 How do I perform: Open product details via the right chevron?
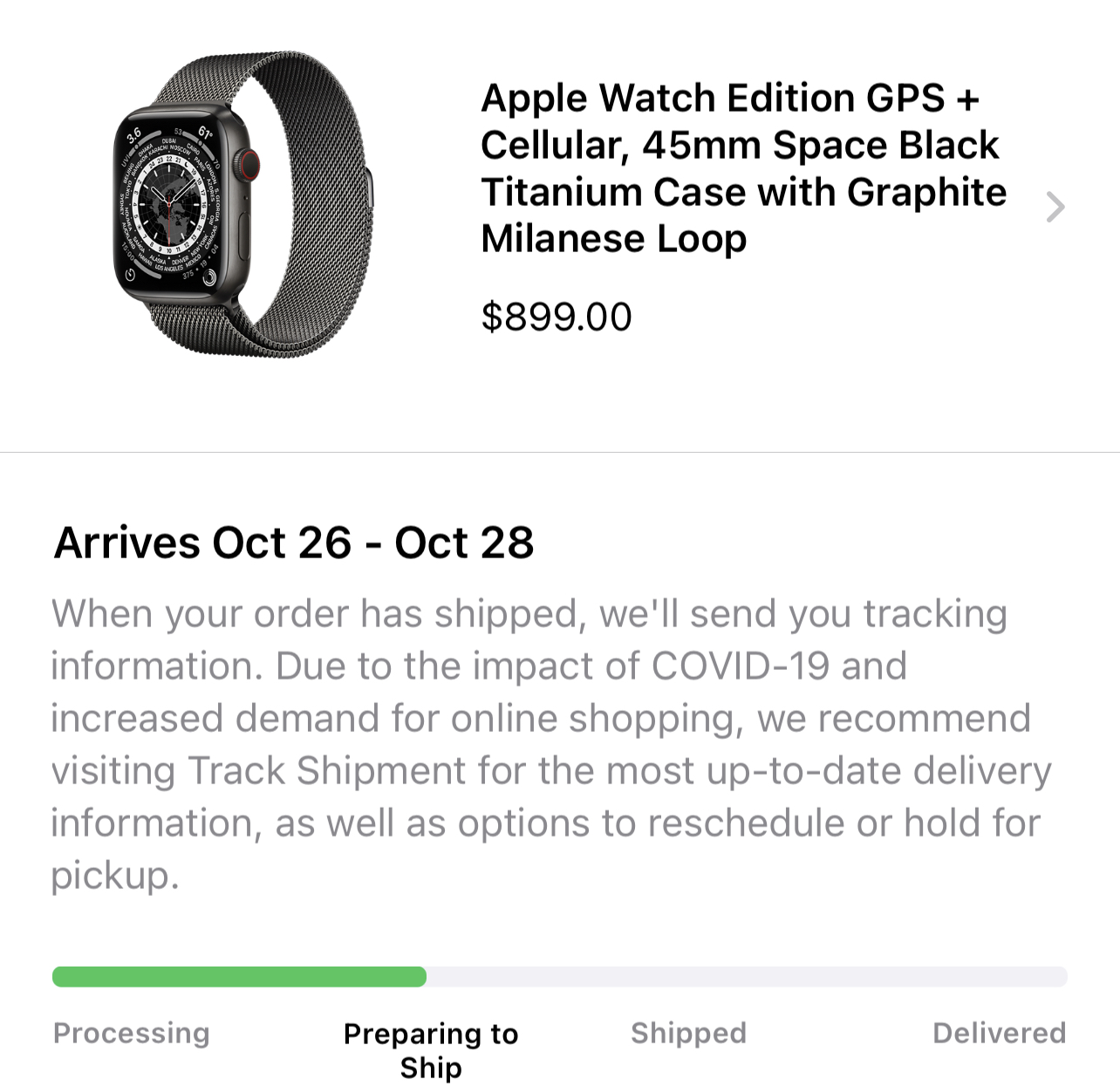pyautogui.click(x=1055, y=207)
